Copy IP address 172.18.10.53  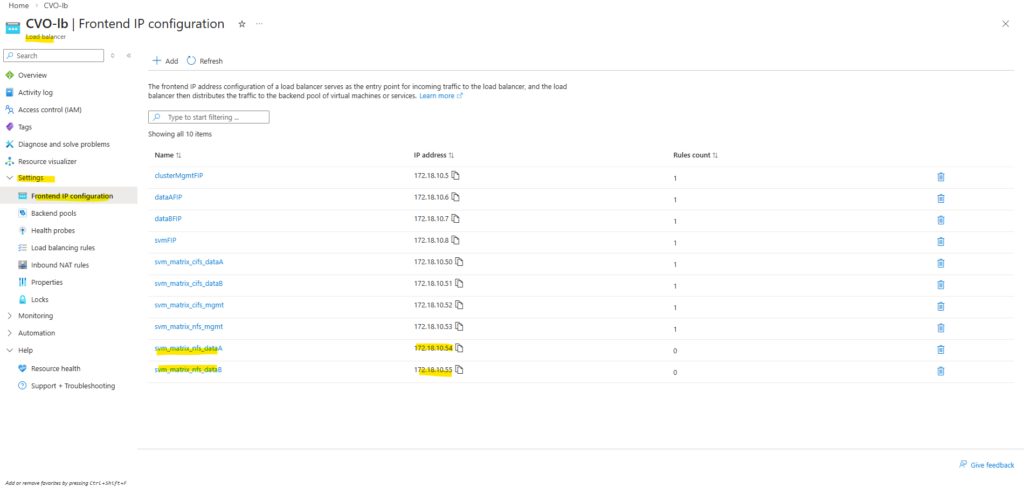pos(459,326)
